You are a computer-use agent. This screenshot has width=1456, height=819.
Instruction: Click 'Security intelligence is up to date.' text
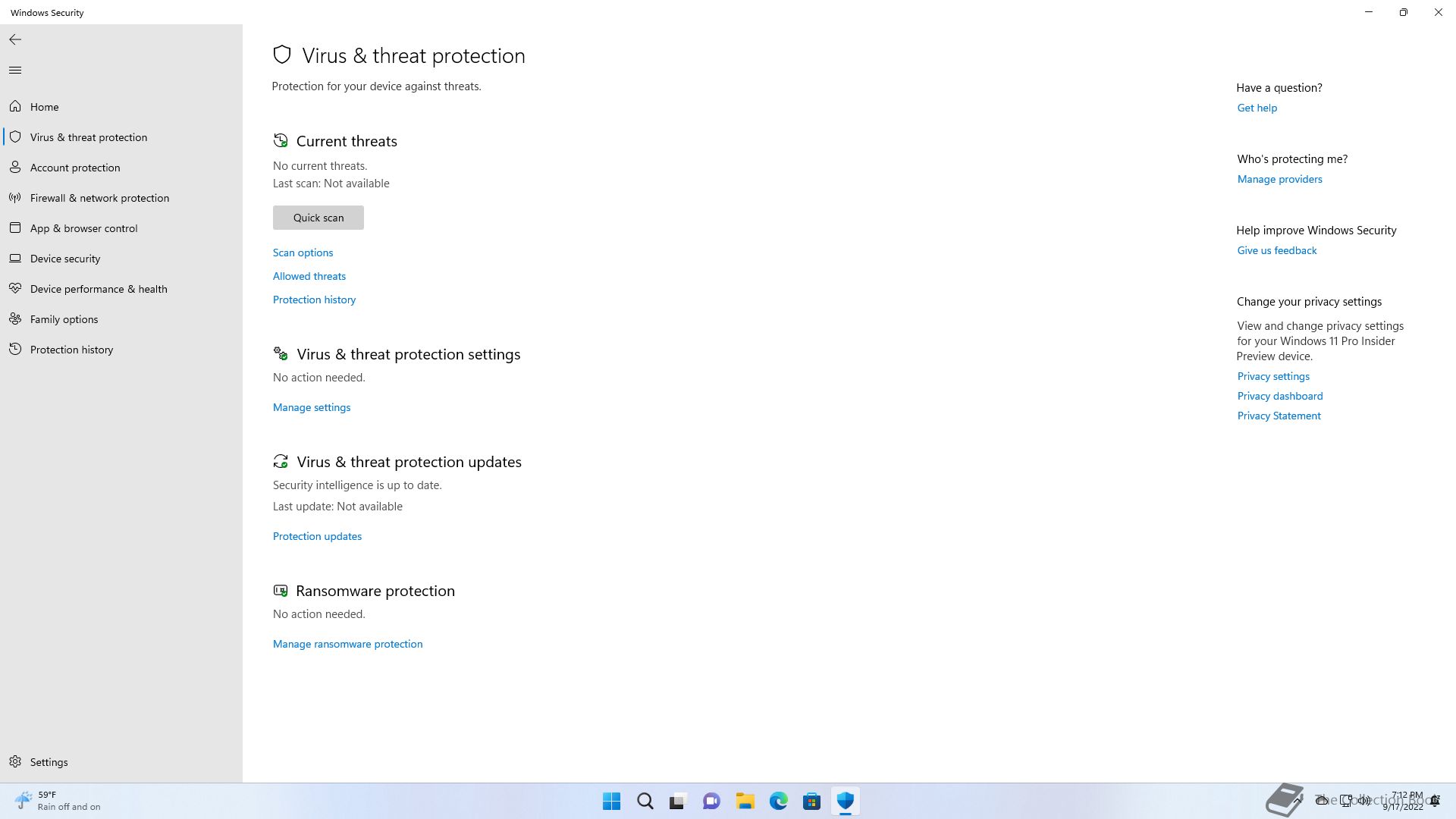pyautogui.click(x=357, y=485)
